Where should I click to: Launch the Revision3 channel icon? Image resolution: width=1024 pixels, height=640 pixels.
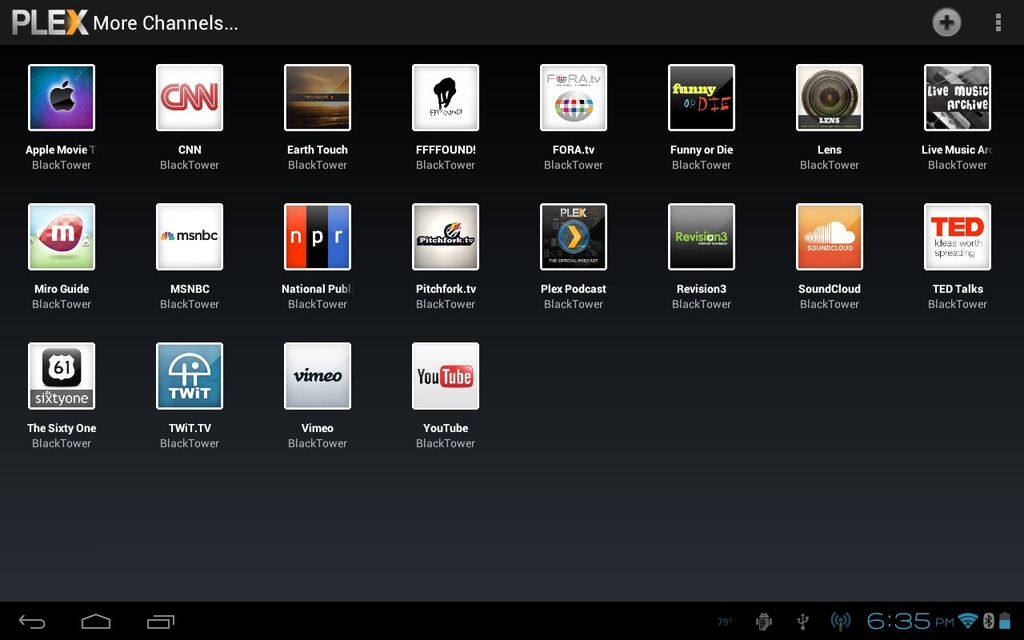(x=701, y=236)
